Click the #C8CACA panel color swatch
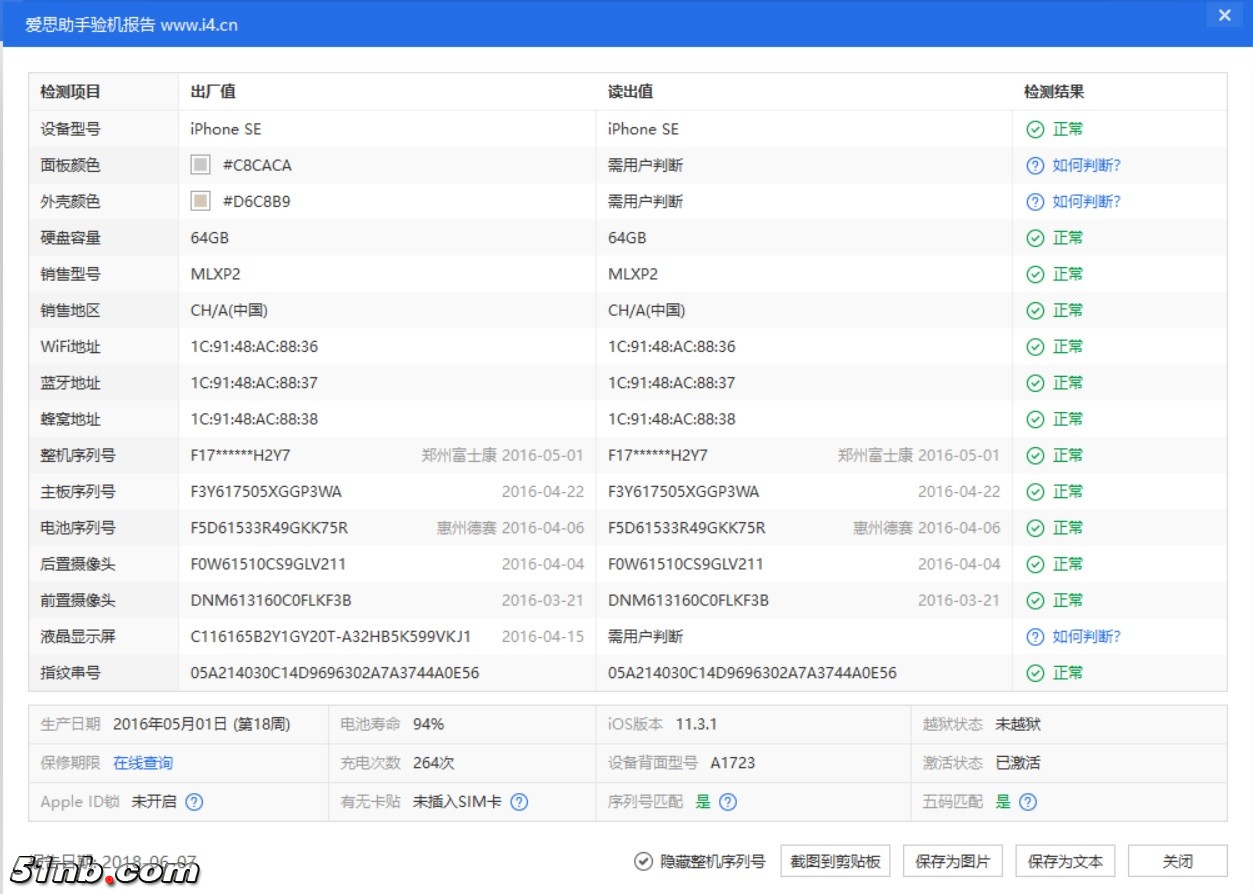The image size is (1253, 894). [x=201, y=165]
